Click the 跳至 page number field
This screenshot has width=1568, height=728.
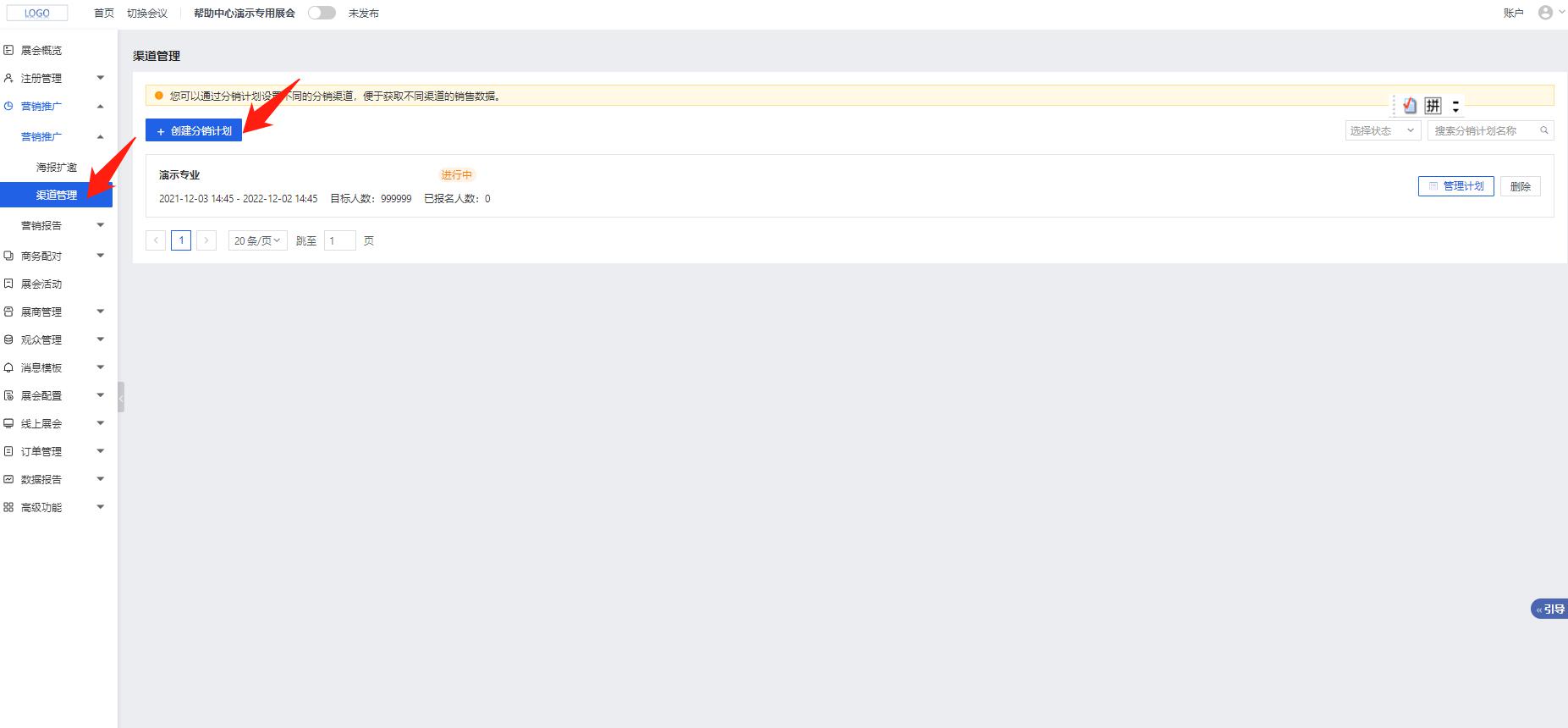[339, 240]
